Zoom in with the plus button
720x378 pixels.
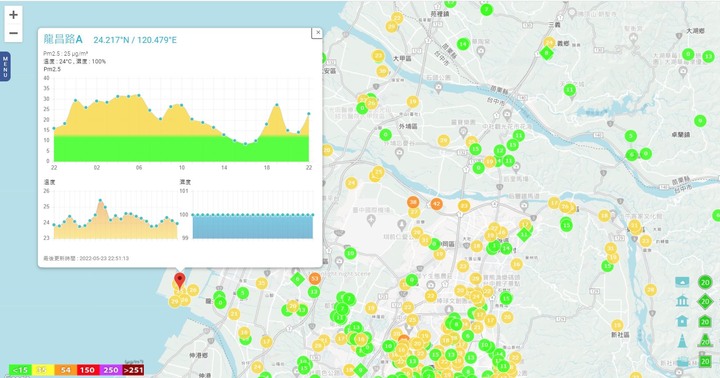click(13, 15)
